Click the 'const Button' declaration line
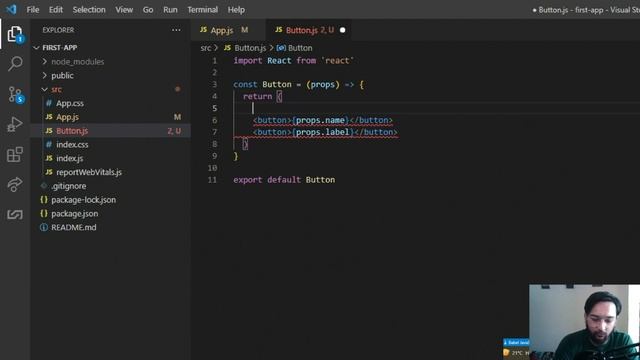The height and width of the screenshot is (360, 640). [x=298, y=84]
